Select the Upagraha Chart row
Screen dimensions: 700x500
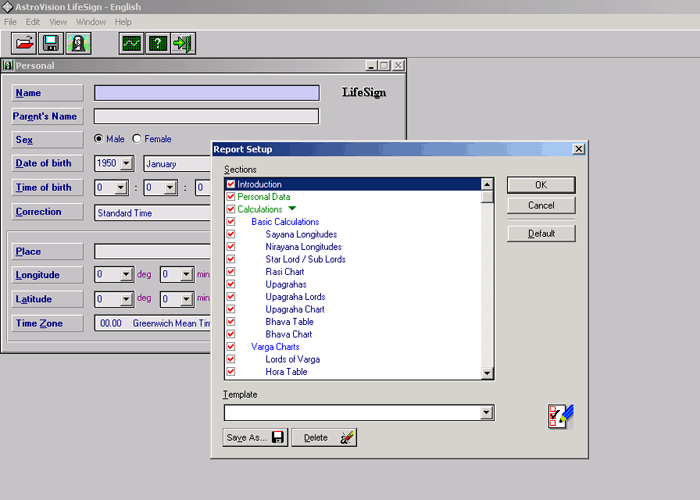[295, 309]
